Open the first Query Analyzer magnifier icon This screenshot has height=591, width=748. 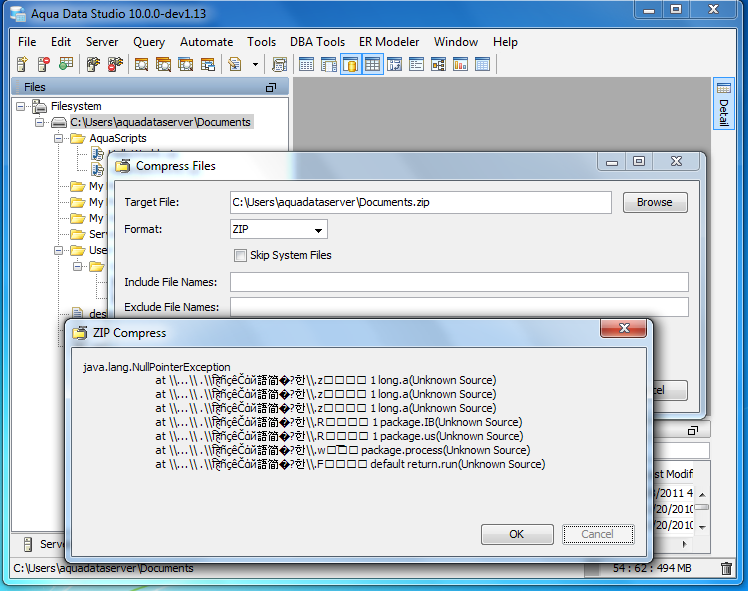[141, 64]
